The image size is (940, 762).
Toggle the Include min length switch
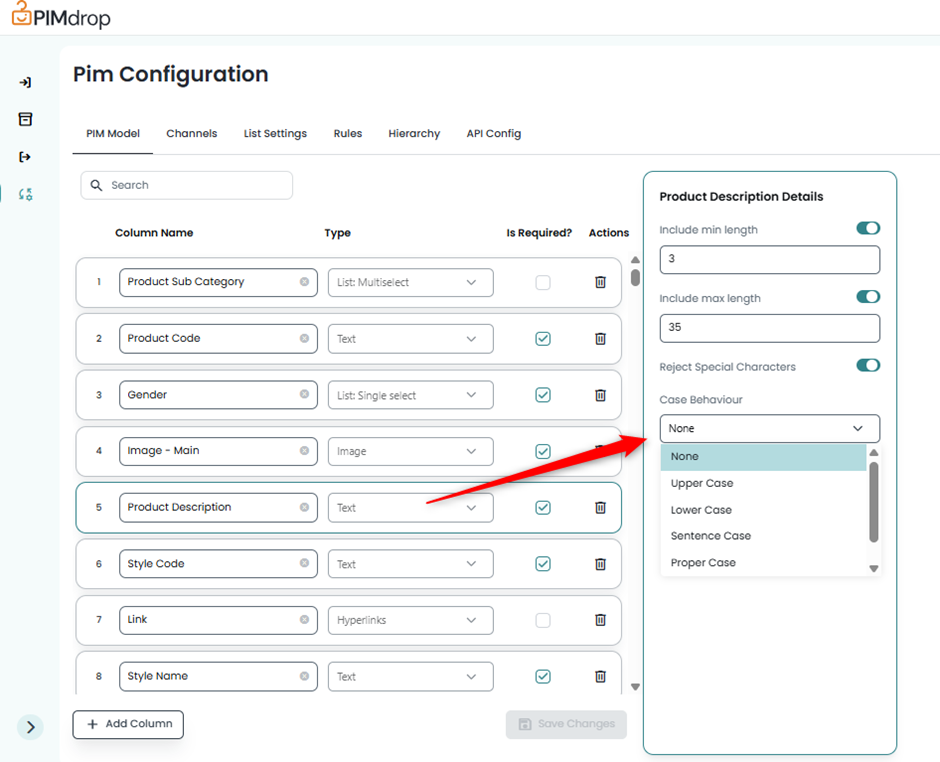[x=867, y=229]
